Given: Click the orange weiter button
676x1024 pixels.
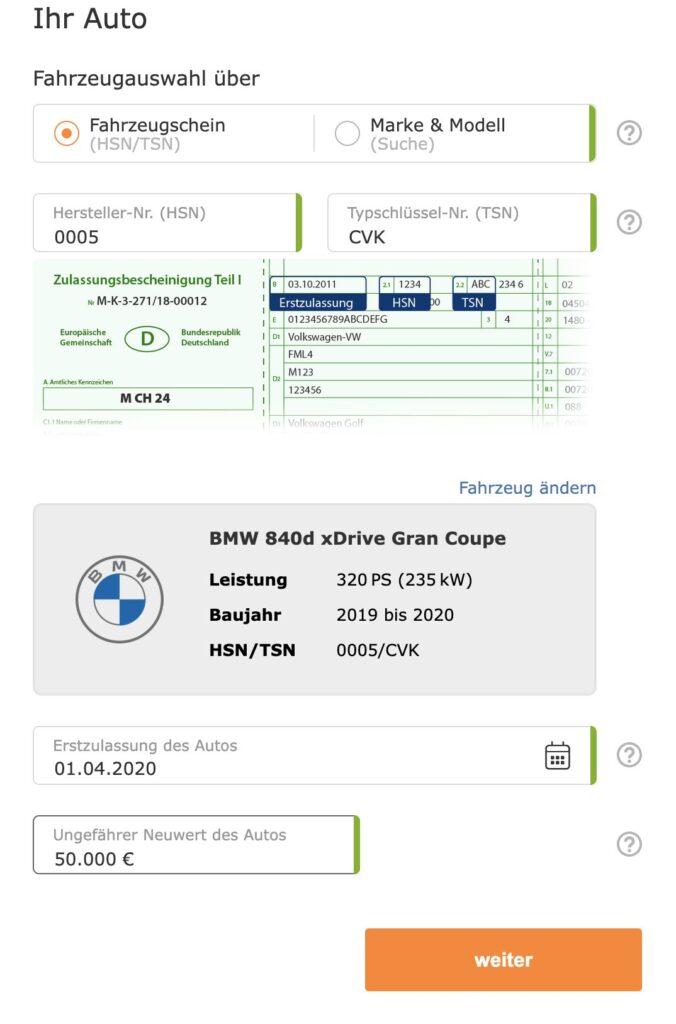Looking at the screenshot, I should point(503,960).
